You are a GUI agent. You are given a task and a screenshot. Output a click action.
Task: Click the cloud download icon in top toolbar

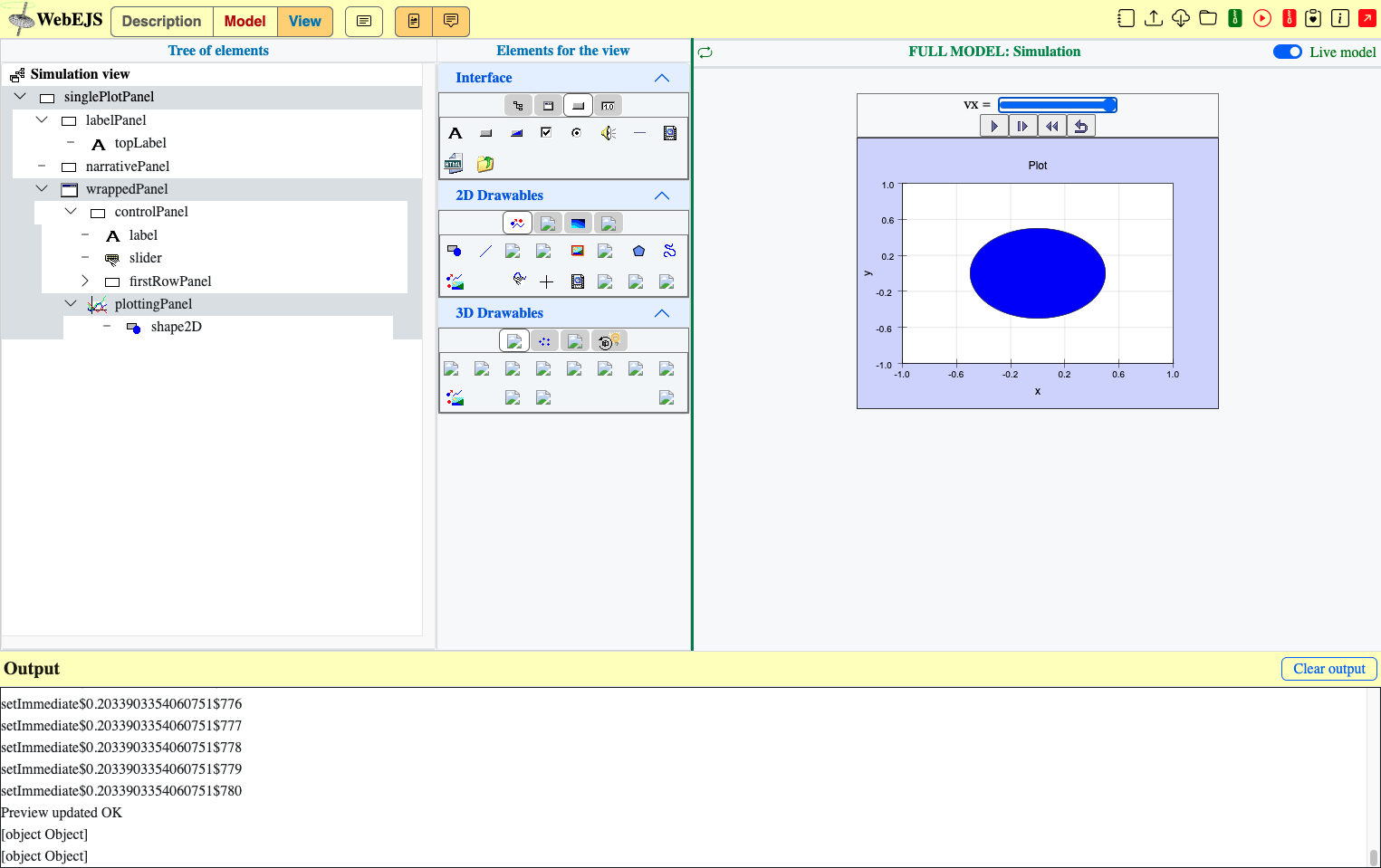(1181, 18)
